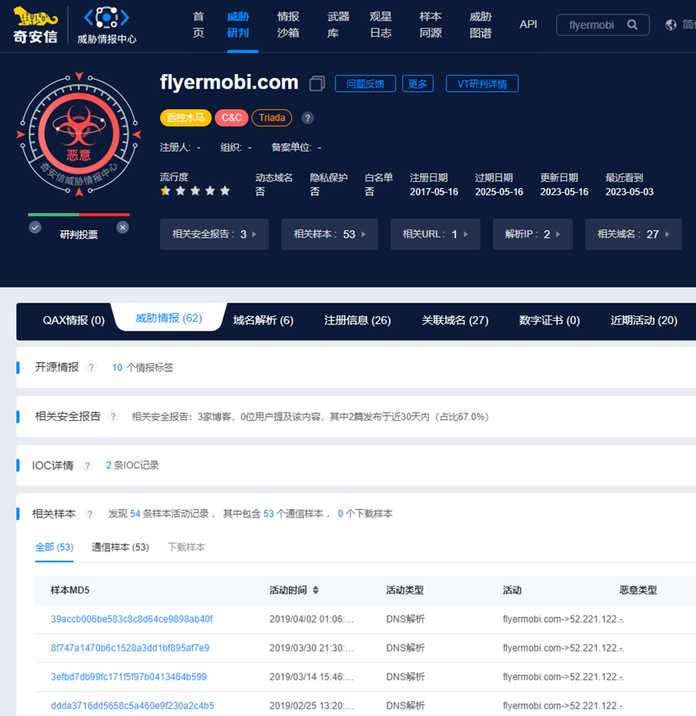Vote safe with the check mark icon
The height and width of the screenshot is (716, 696).
coord(35,227)
